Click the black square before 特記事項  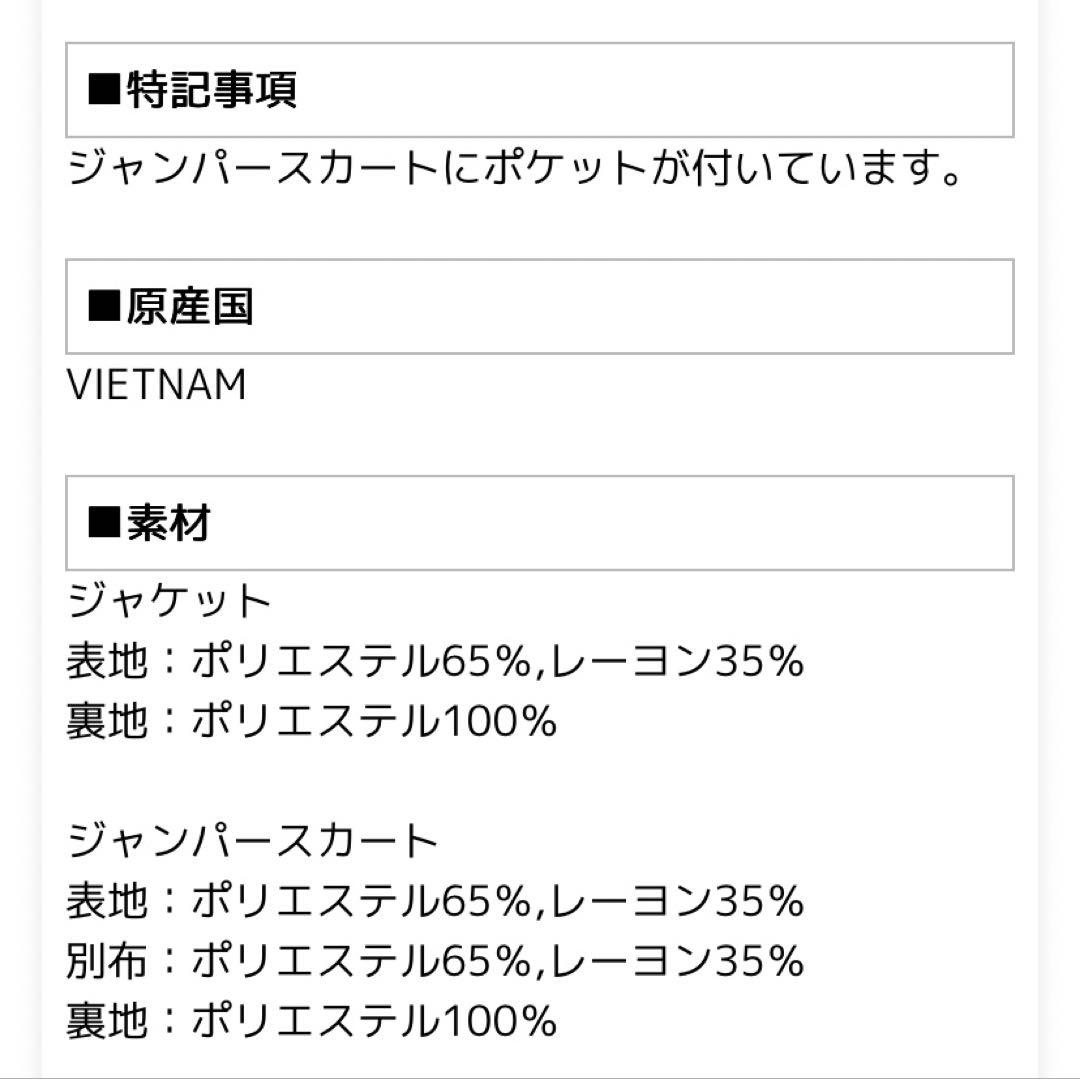104,91
